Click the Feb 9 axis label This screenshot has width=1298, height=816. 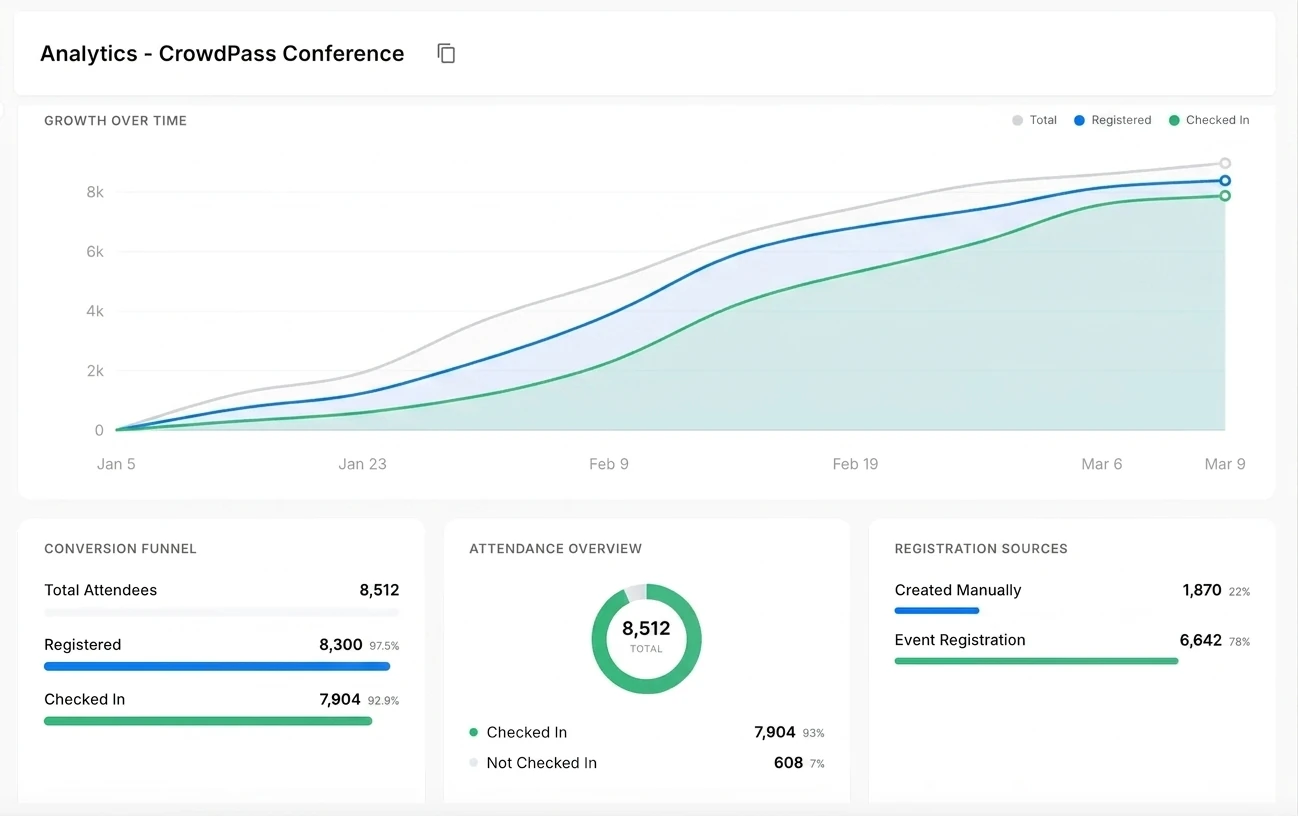tap(609, 464)
